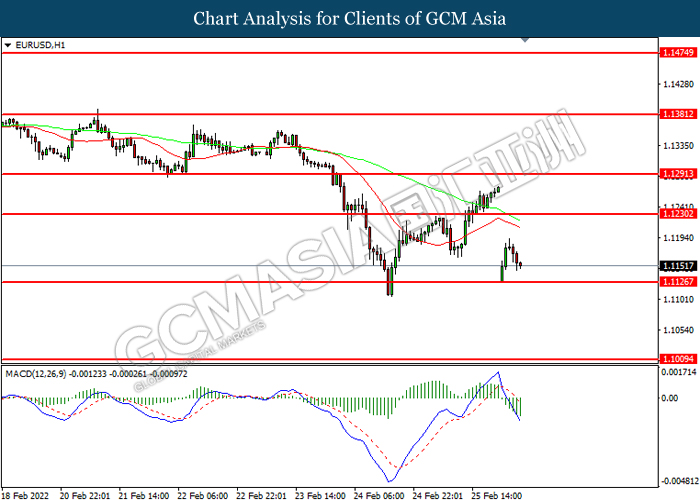Click the 22 Feb 06:00 time axis label
The height and width of the screenshot is (500, 700).
click(203, 496)
